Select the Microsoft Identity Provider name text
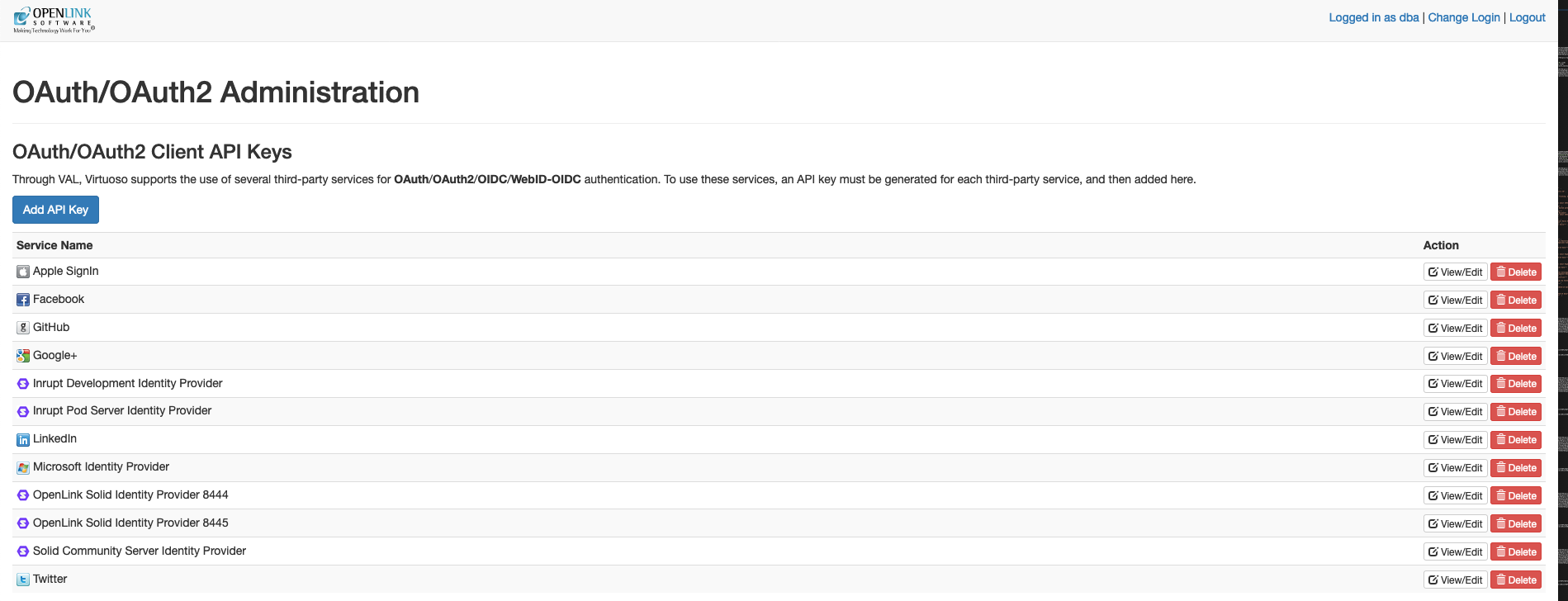 click(101, 466)
